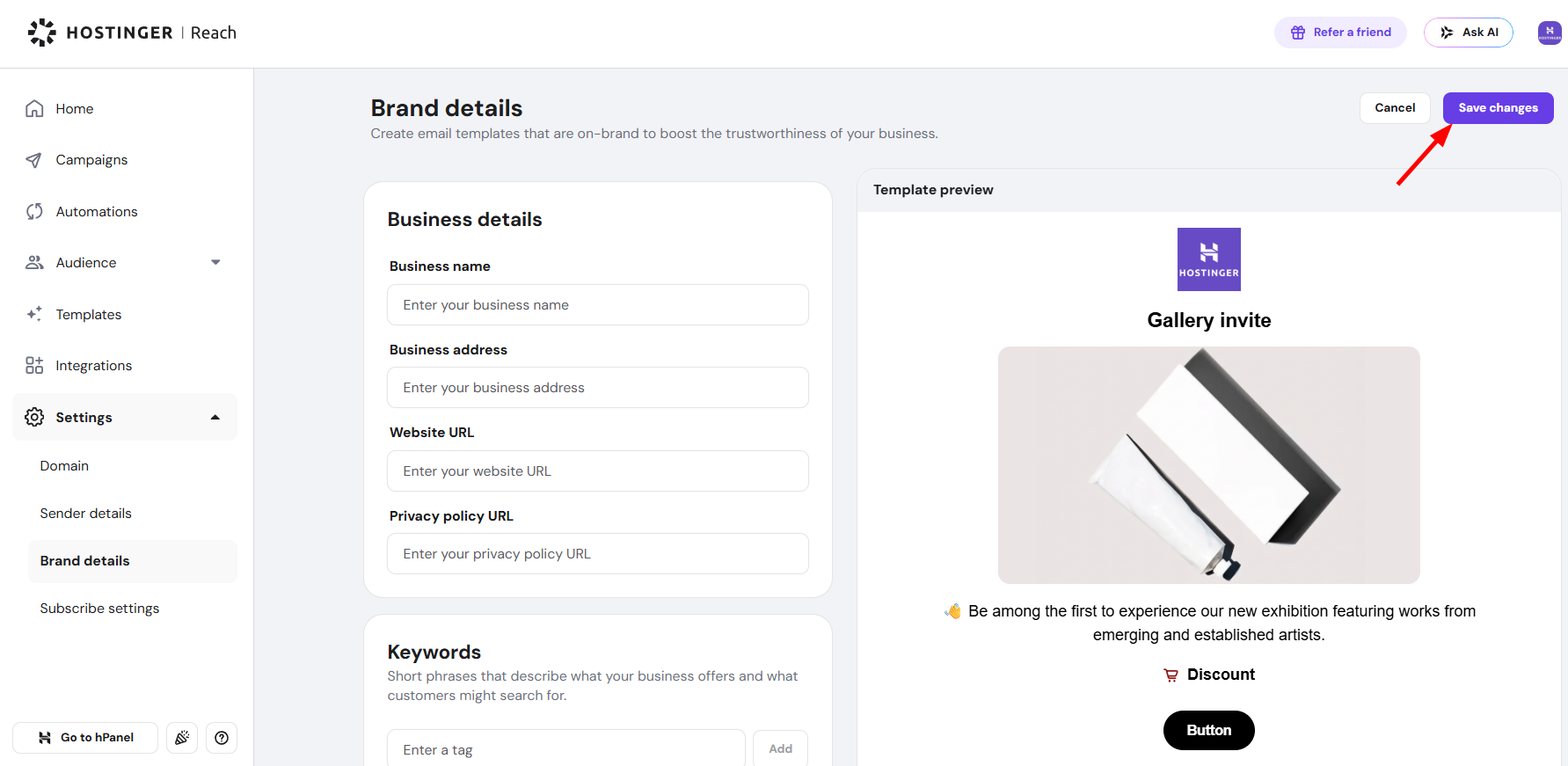Open the user profile avatar icon
1568x766 pixels.
[x=1549, y=33]
